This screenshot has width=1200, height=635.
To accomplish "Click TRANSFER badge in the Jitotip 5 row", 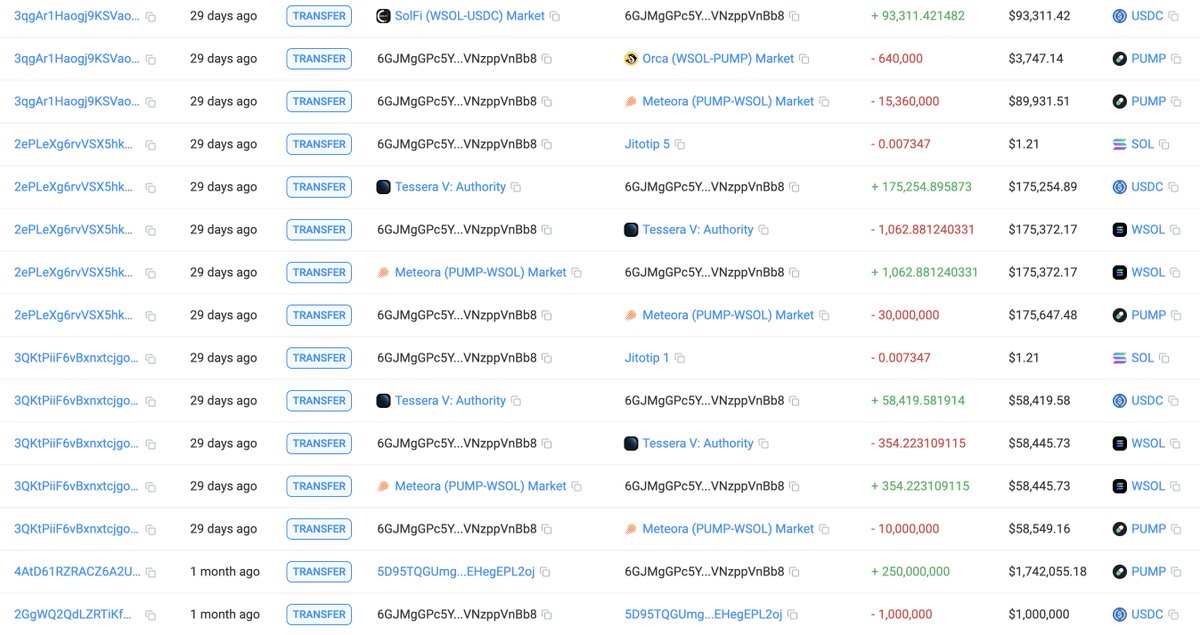I will pos(319,144).
